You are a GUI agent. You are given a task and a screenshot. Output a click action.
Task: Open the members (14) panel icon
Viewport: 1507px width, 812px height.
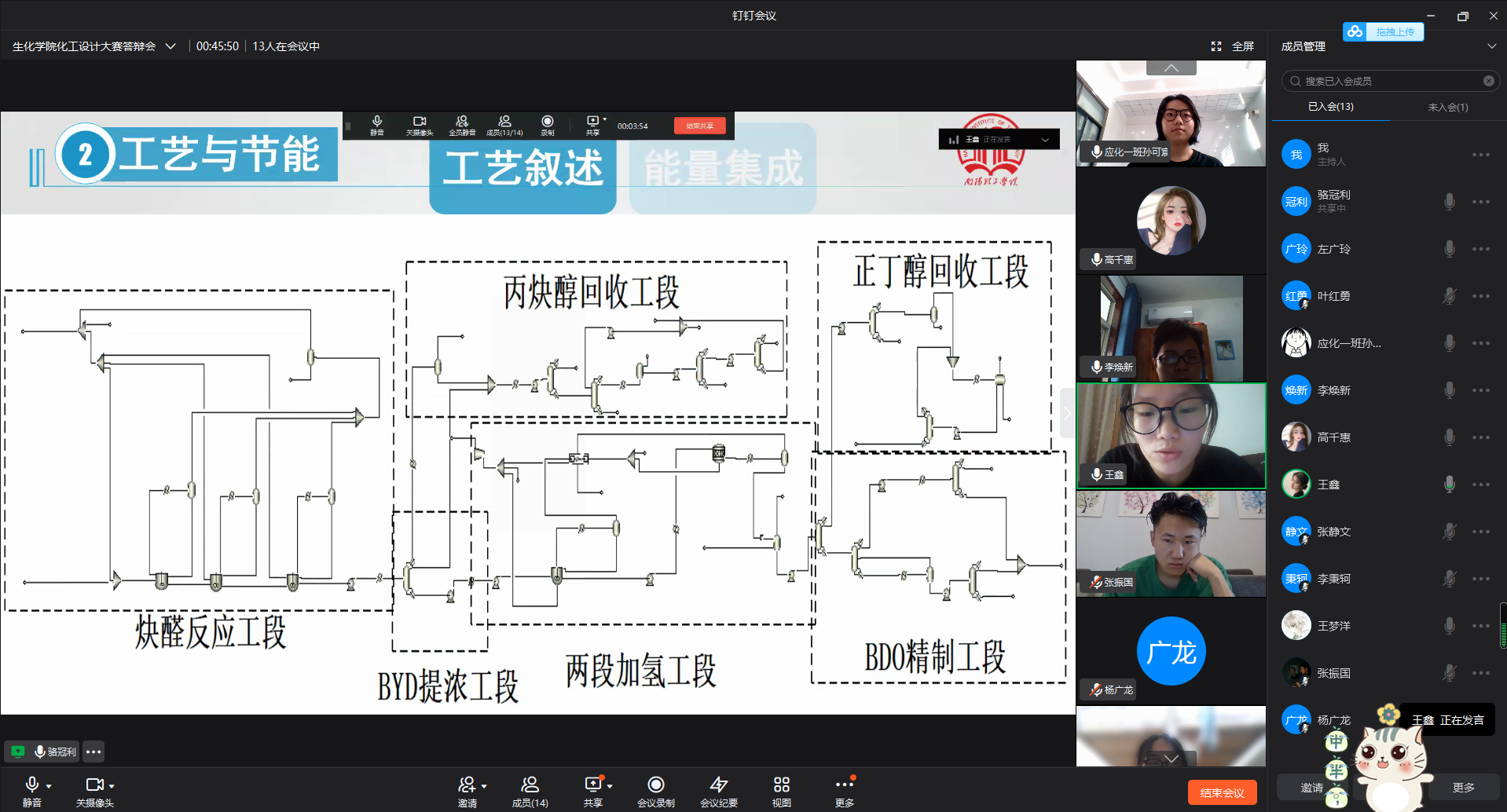coord(530,785)
